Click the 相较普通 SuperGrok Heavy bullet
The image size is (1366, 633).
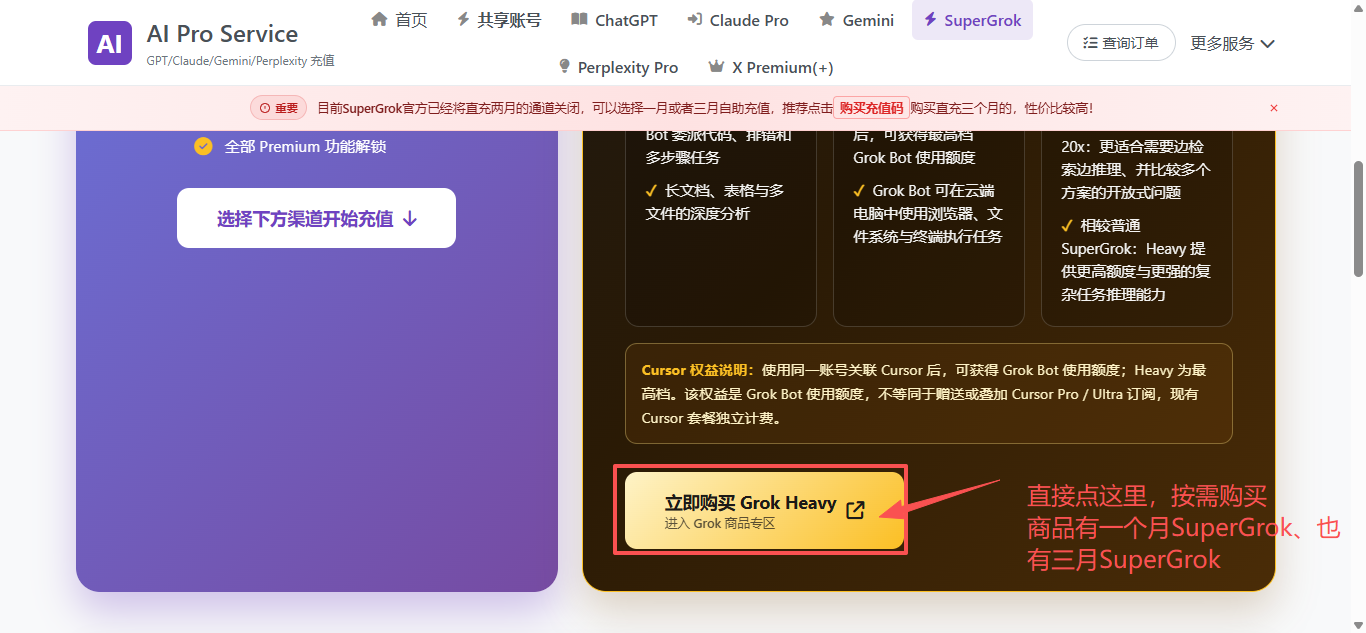(1134, 260)
